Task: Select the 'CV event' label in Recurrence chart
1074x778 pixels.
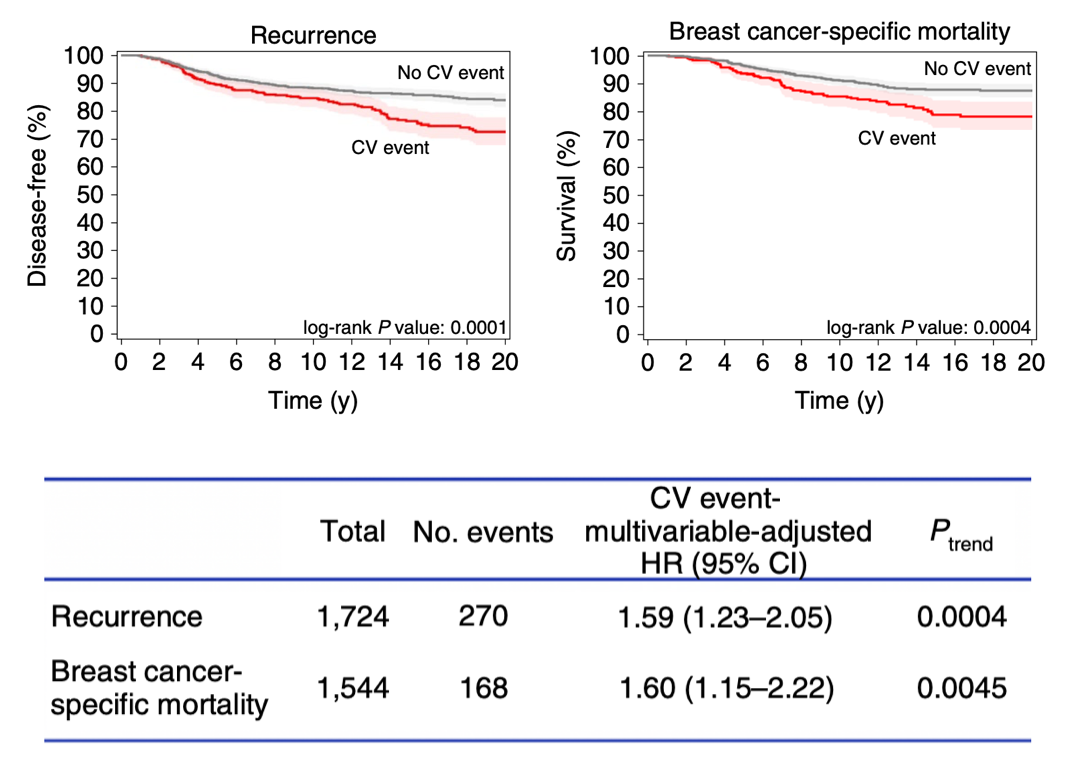Action: click(x=390, y=148)
